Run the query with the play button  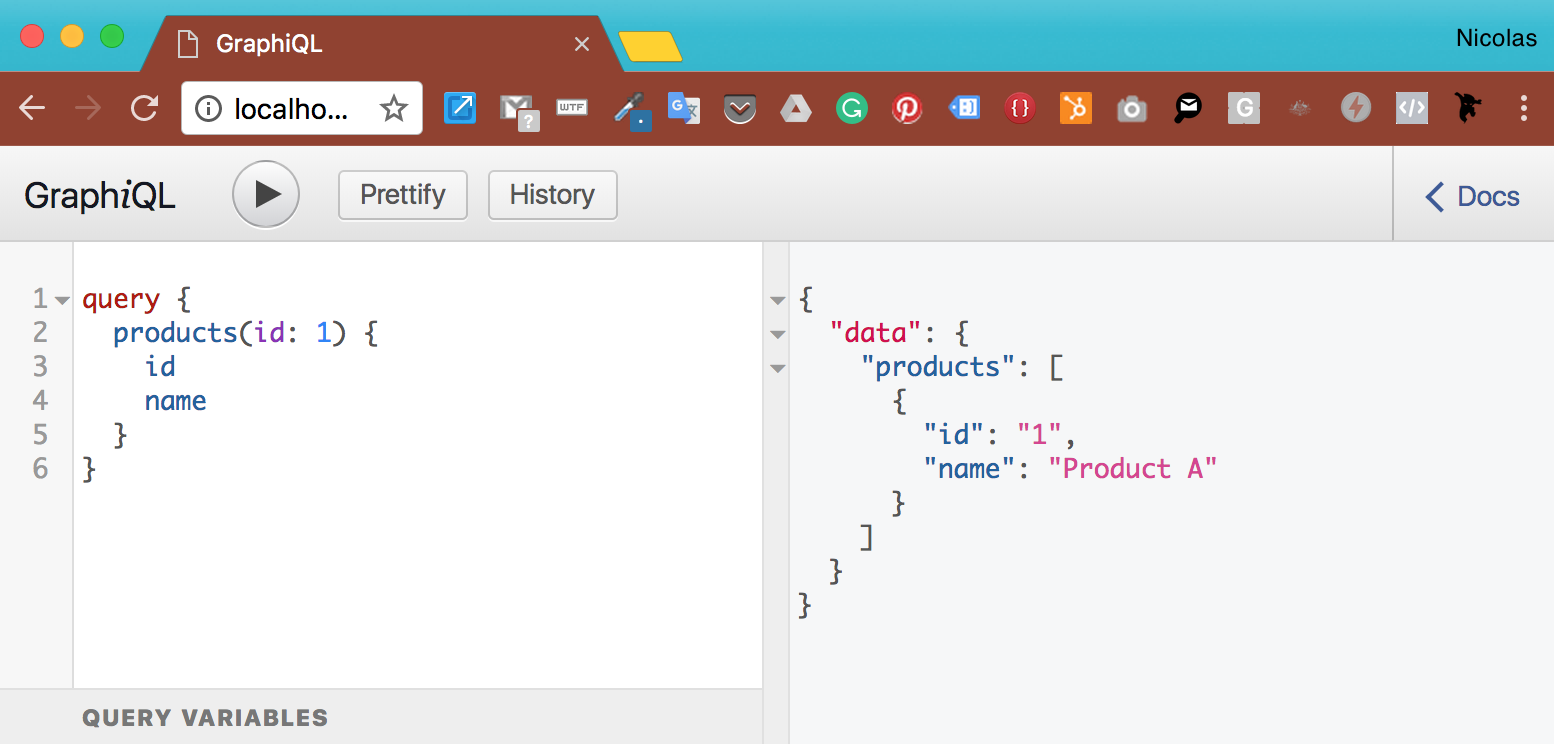[266, 194]
